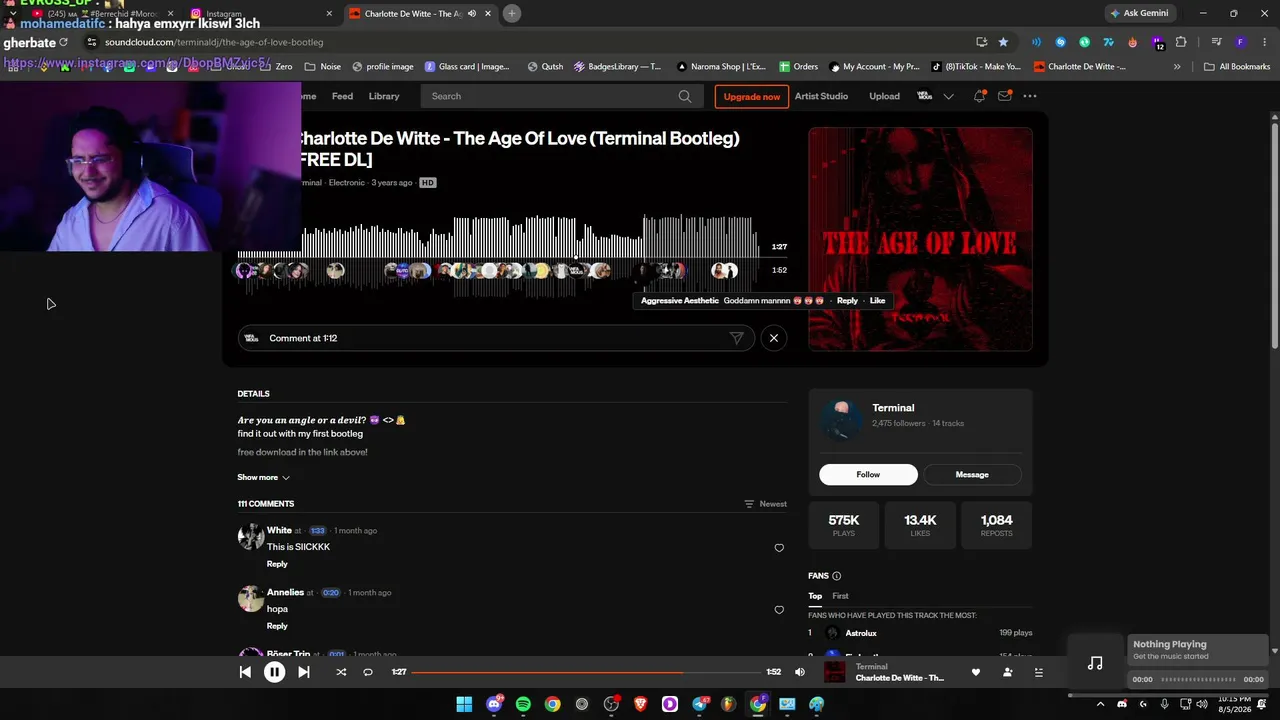Open the Newest comment sort dropdown
This screenshot has height=720, width=1280.
pos(766,504)
